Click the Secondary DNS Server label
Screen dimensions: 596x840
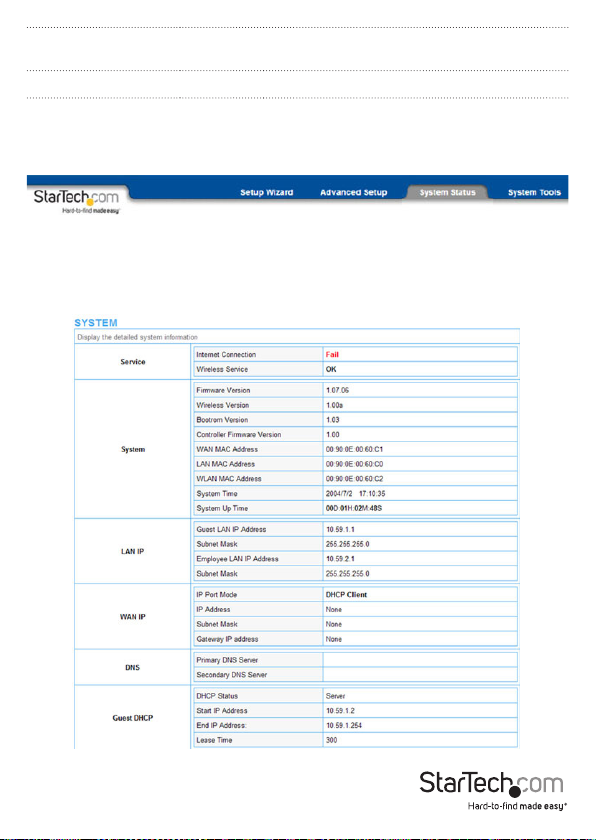(x=231, y=675)
